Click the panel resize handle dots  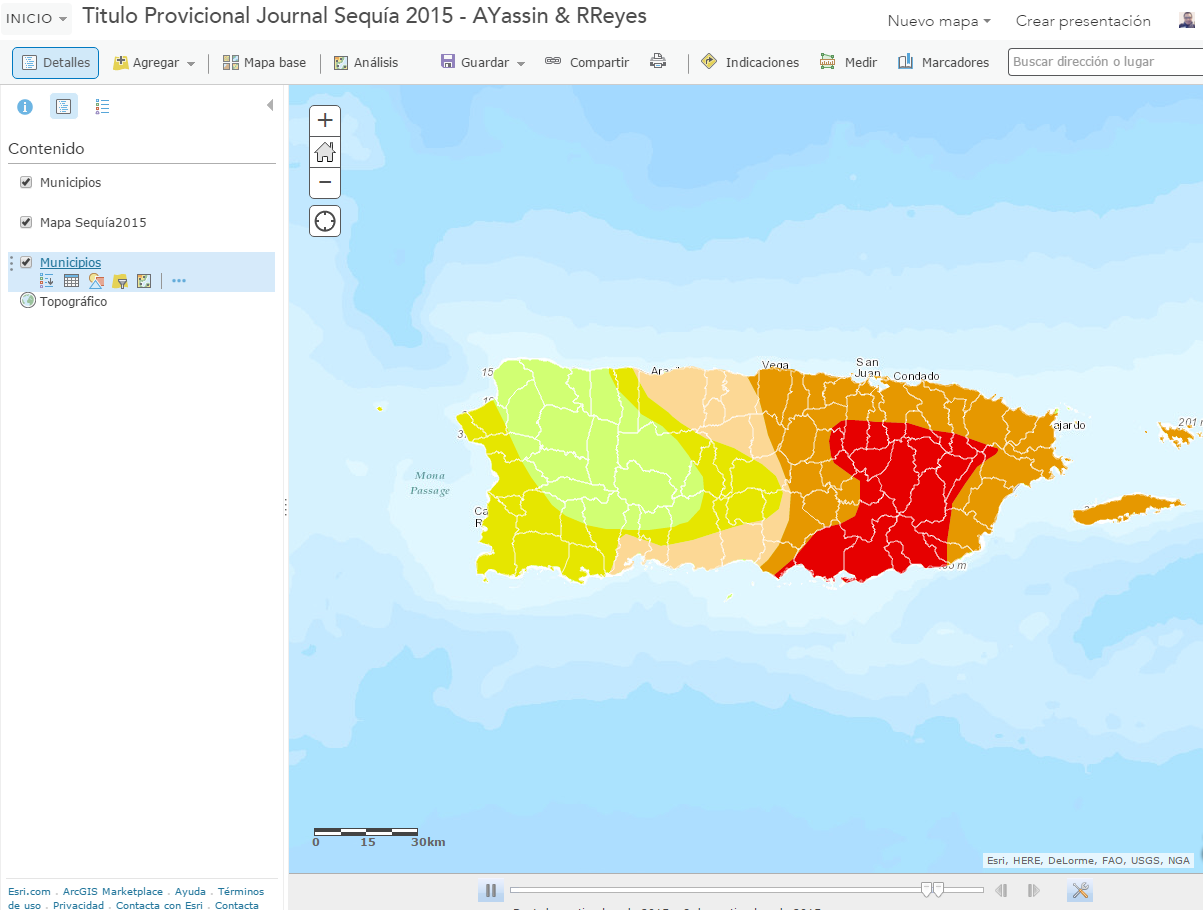tap(285, 507)
